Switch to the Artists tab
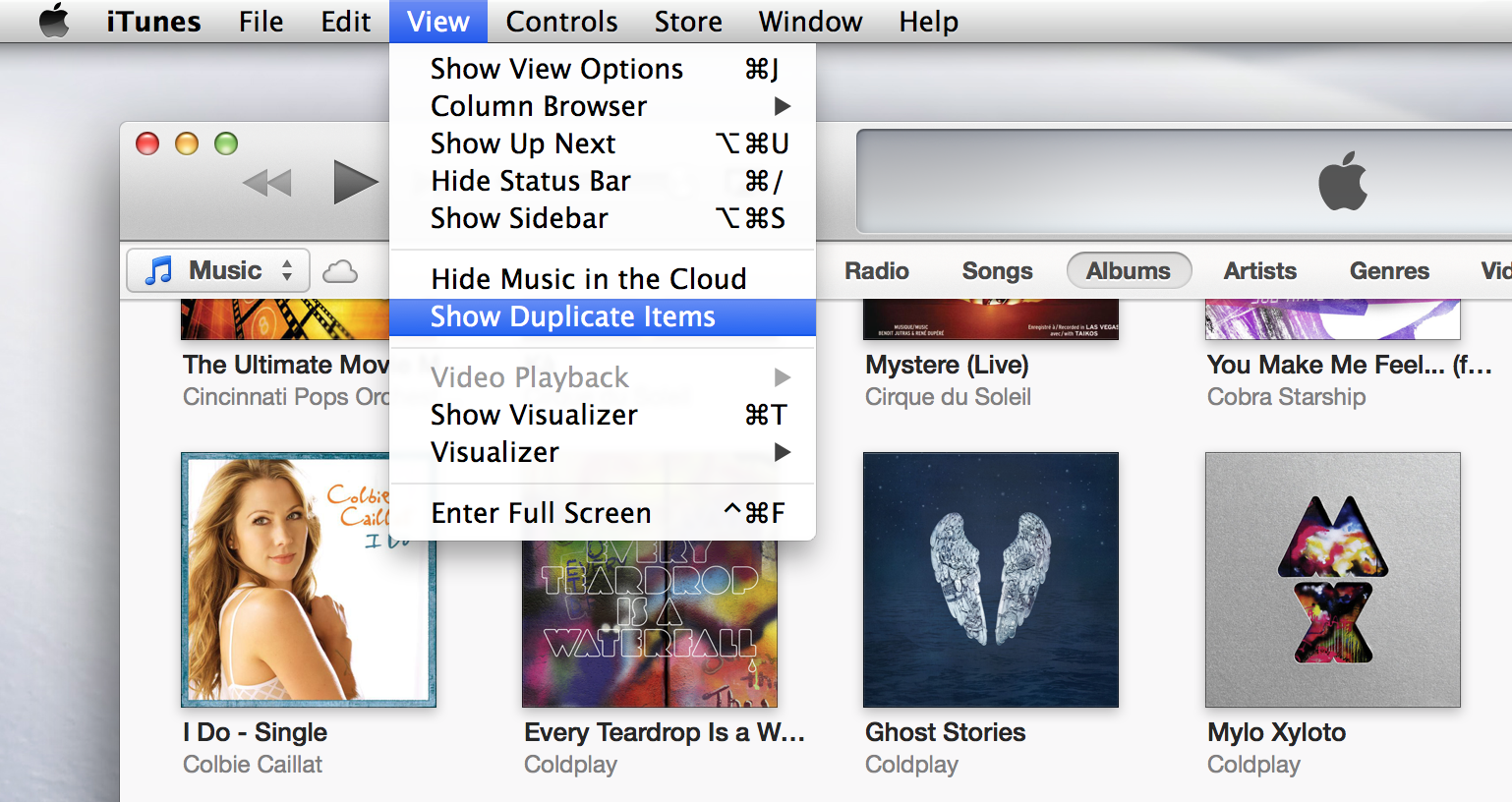The image size is (1512, 802). click(x=1260, y=271)
